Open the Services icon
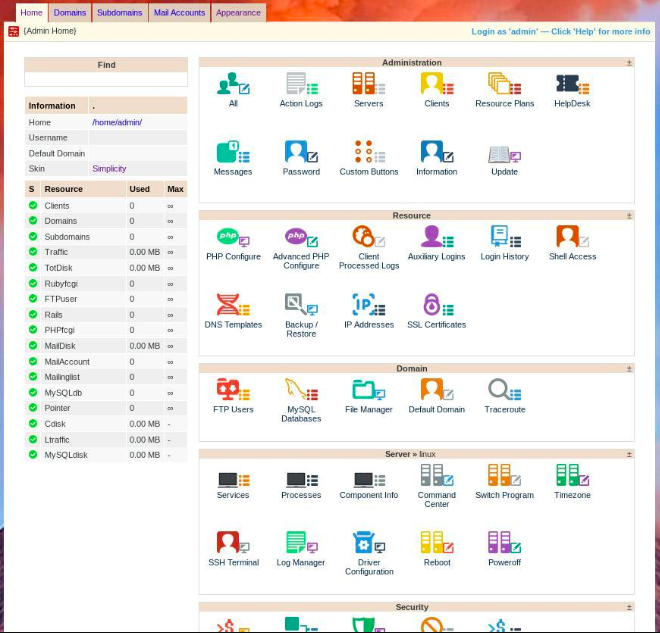The width and height of the screenshot is (660, 633). tap(233, 480)
